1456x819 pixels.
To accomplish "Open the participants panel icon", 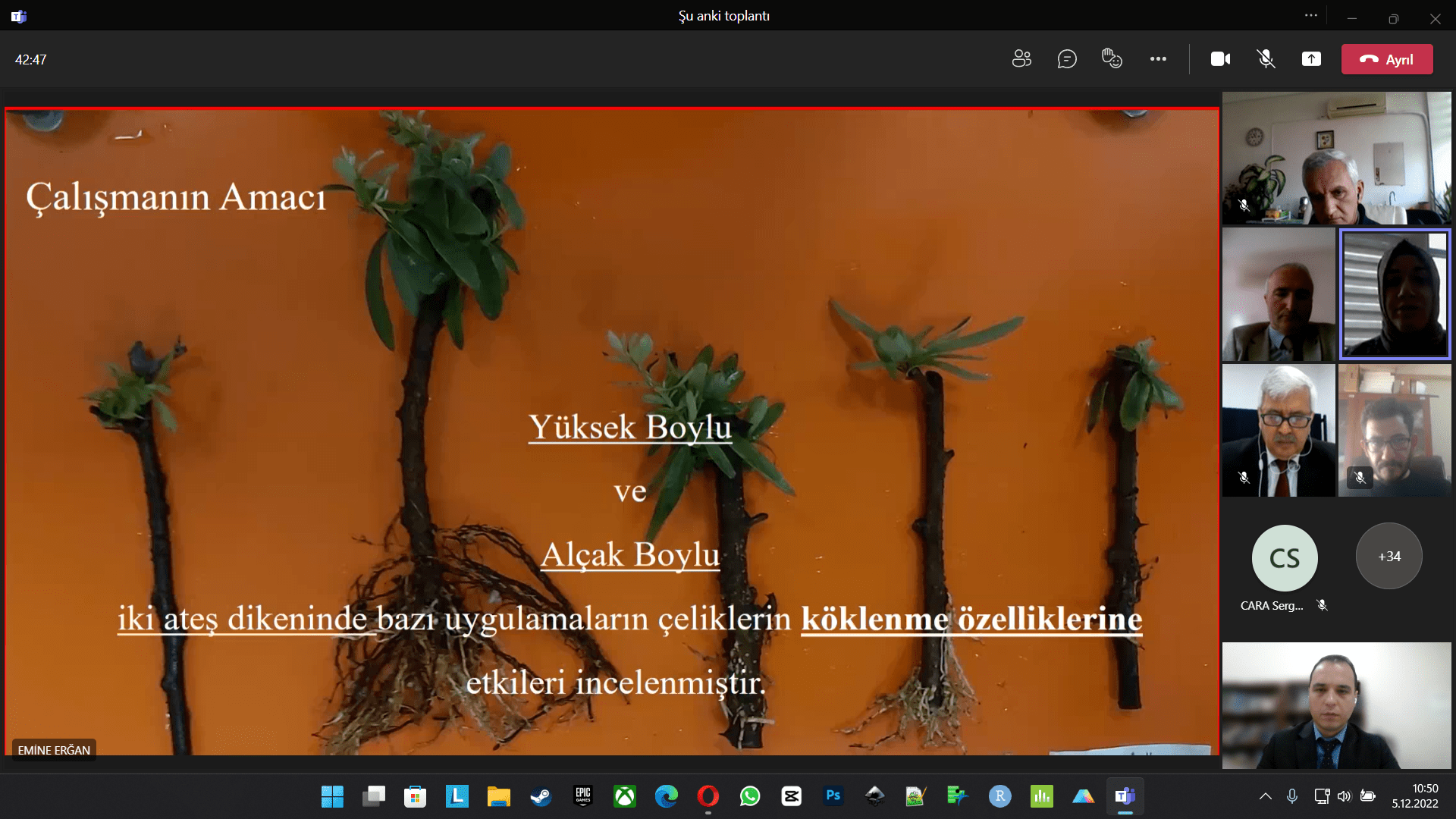I will 1021,59.
